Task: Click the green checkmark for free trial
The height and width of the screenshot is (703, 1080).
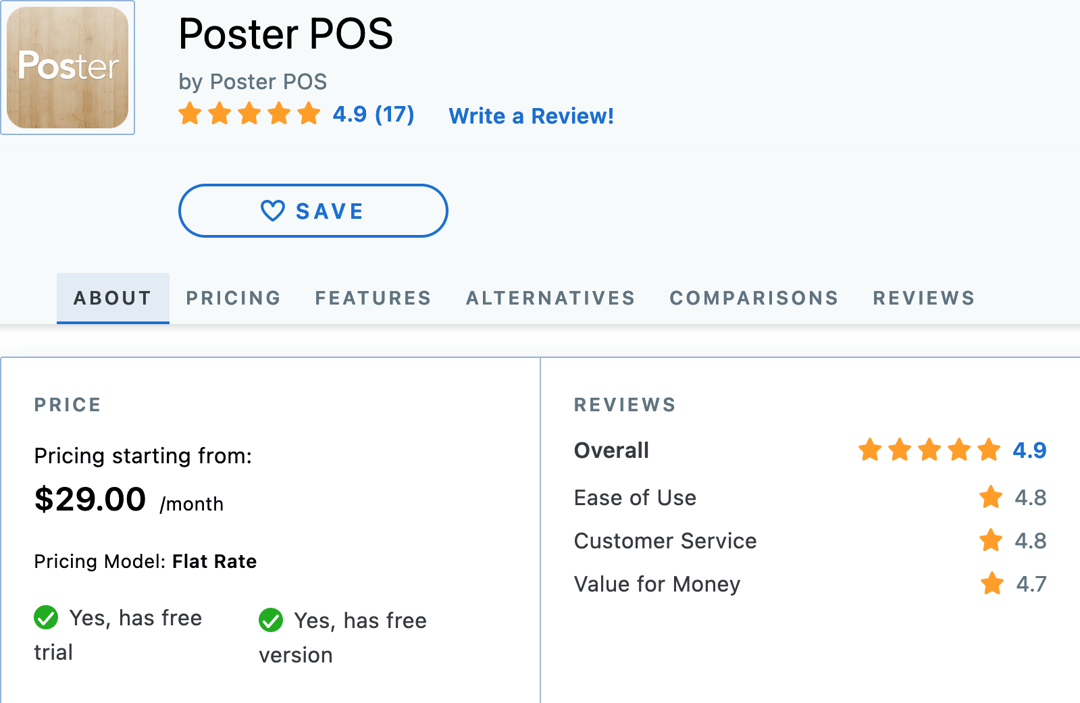Action: (46, 618)
